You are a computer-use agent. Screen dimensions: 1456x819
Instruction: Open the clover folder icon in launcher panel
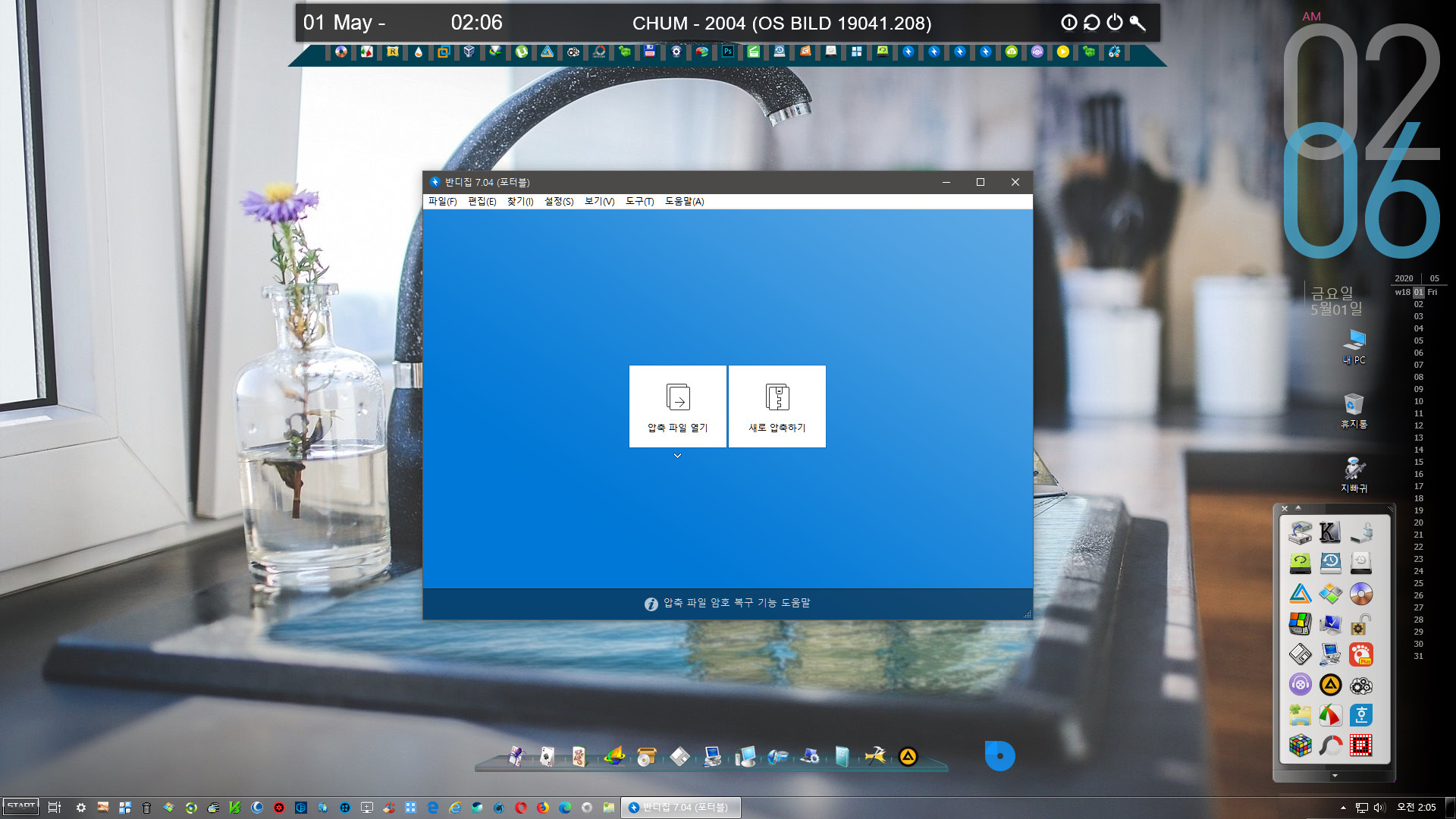pyautogui.click(x=1300, y=715)
